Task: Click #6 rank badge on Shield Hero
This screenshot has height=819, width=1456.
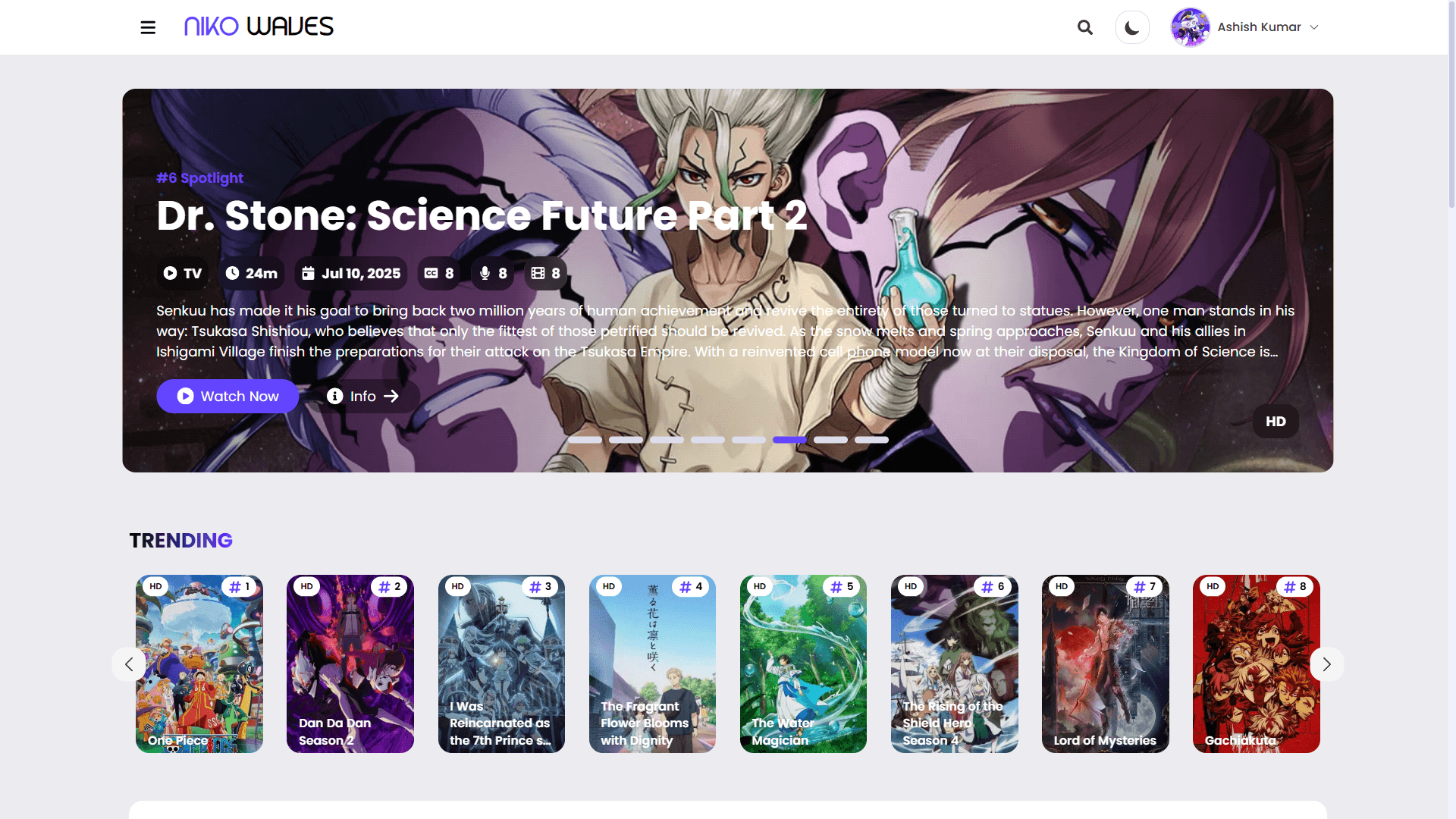Action: [x=993, y=586]
